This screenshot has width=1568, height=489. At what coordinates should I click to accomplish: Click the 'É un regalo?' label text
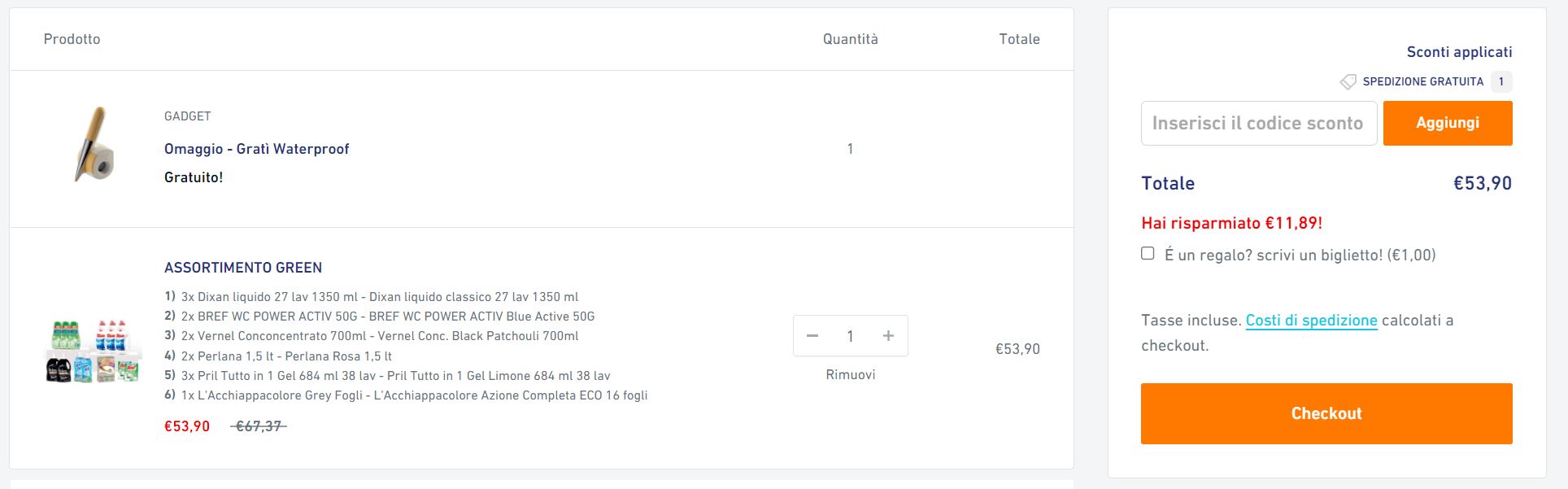point(1300,255)
